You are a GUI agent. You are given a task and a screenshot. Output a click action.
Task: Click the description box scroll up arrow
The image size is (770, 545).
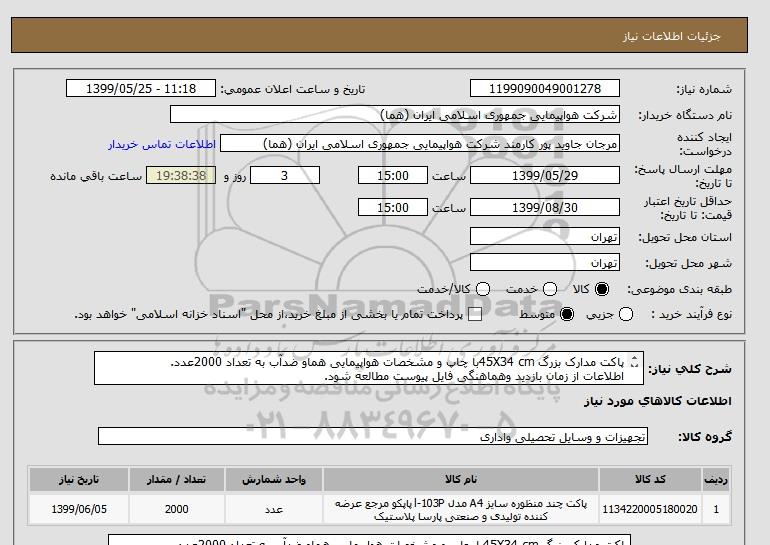point(634,358)
